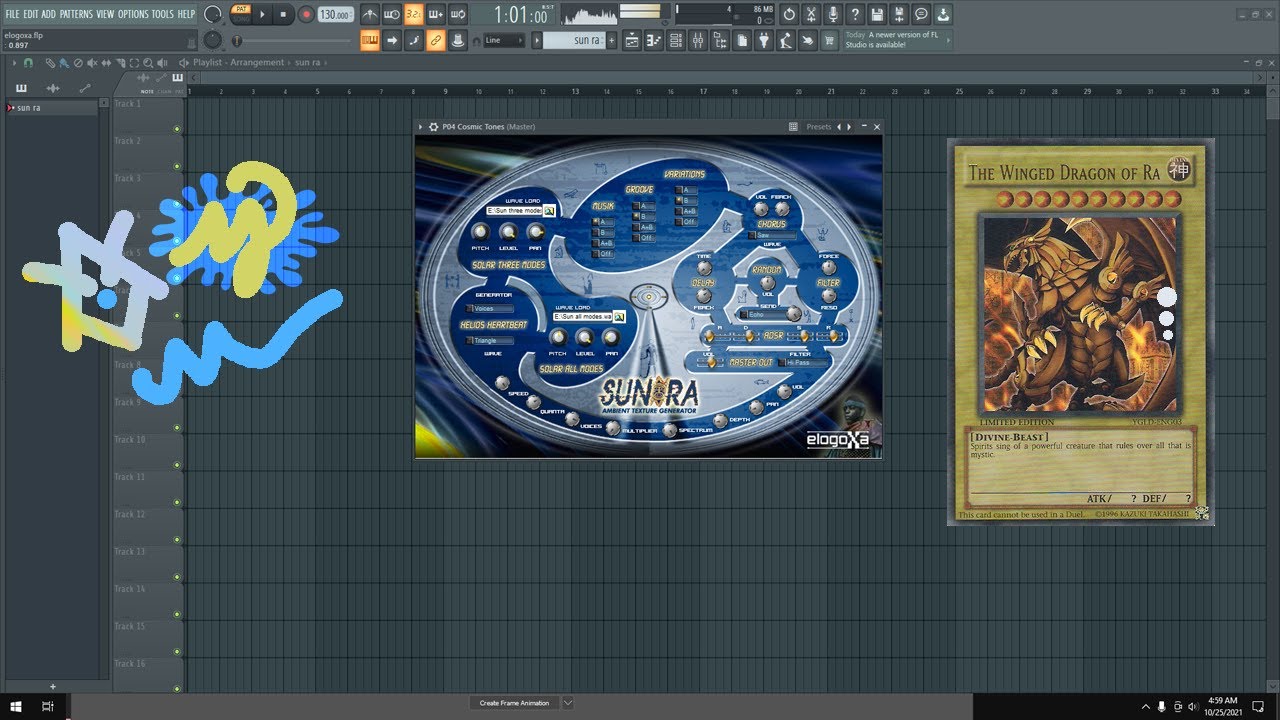Click the download arrow icon in the top toolbar

pos(943,15)
